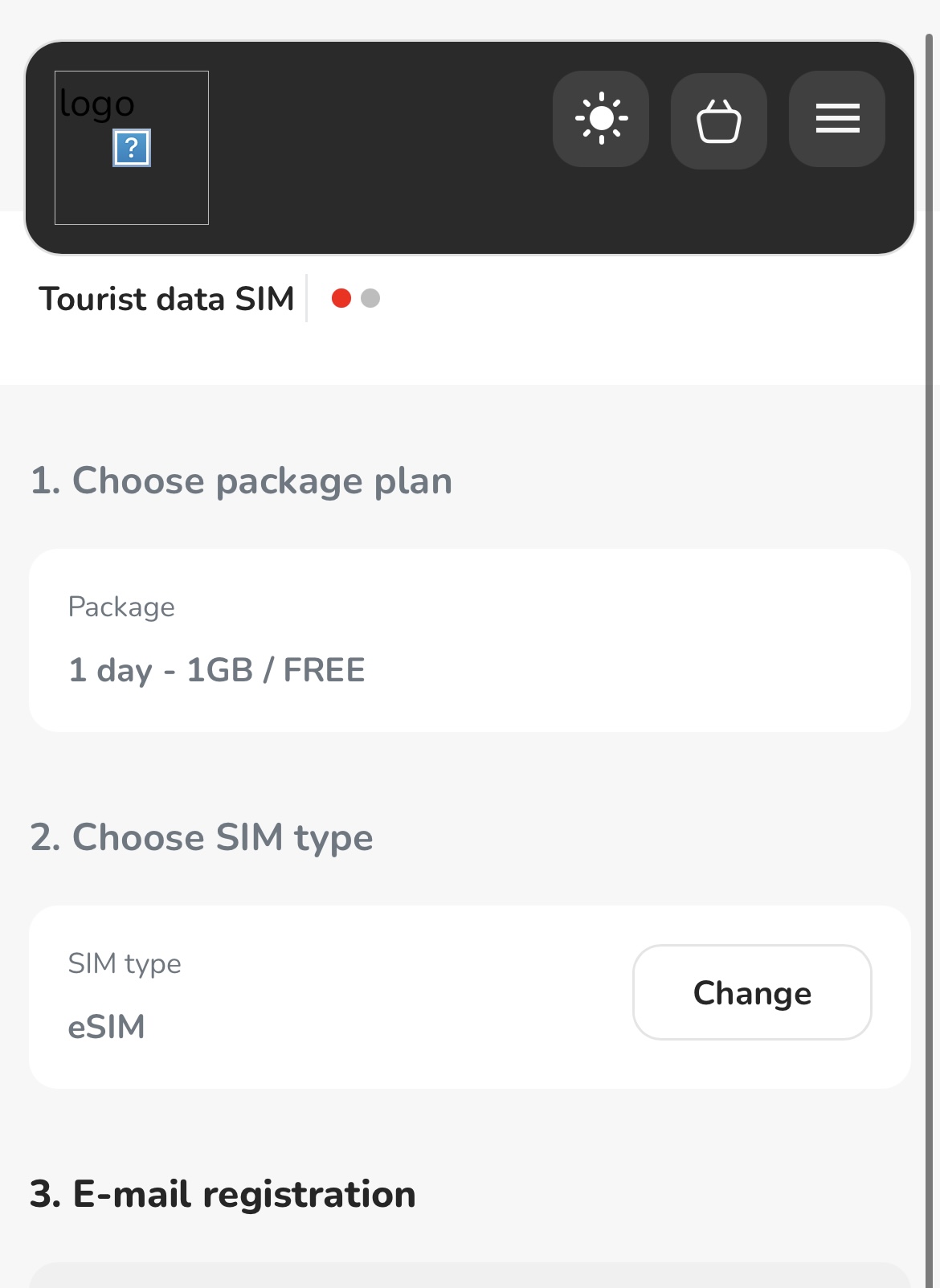
Task: Click the Package label
Action: 121,607
